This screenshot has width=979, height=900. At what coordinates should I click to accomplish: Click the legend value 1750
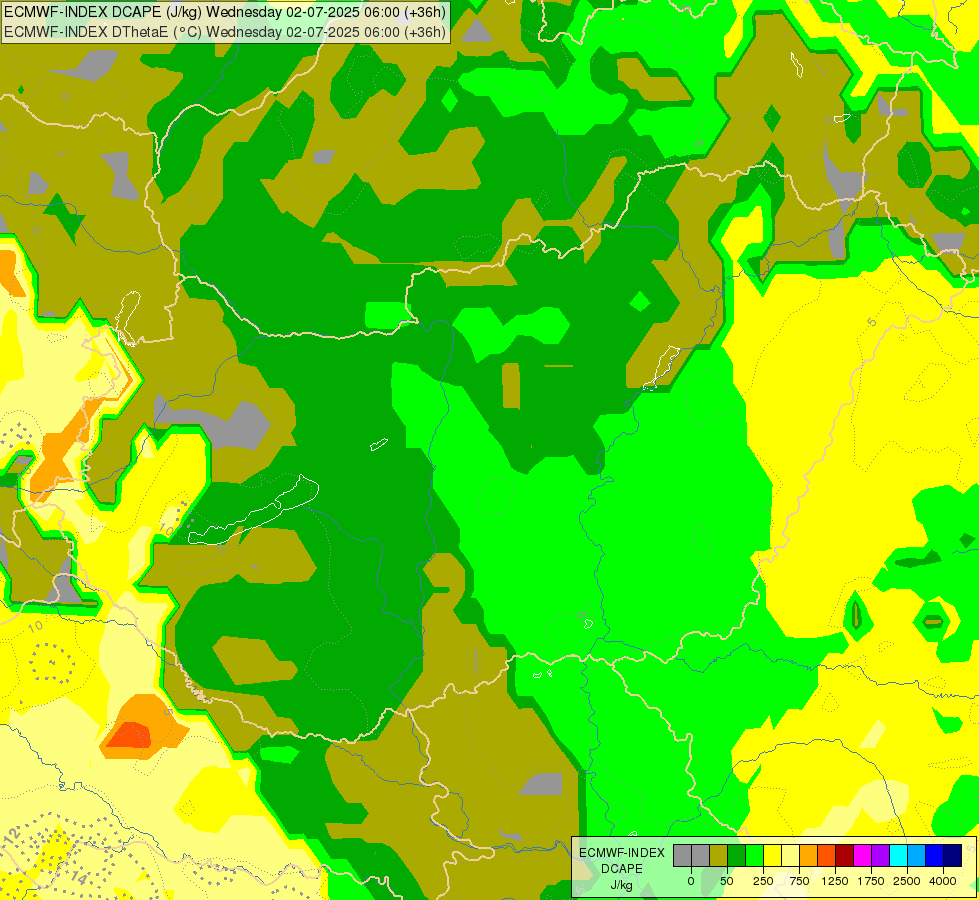[x=871, y=881]
